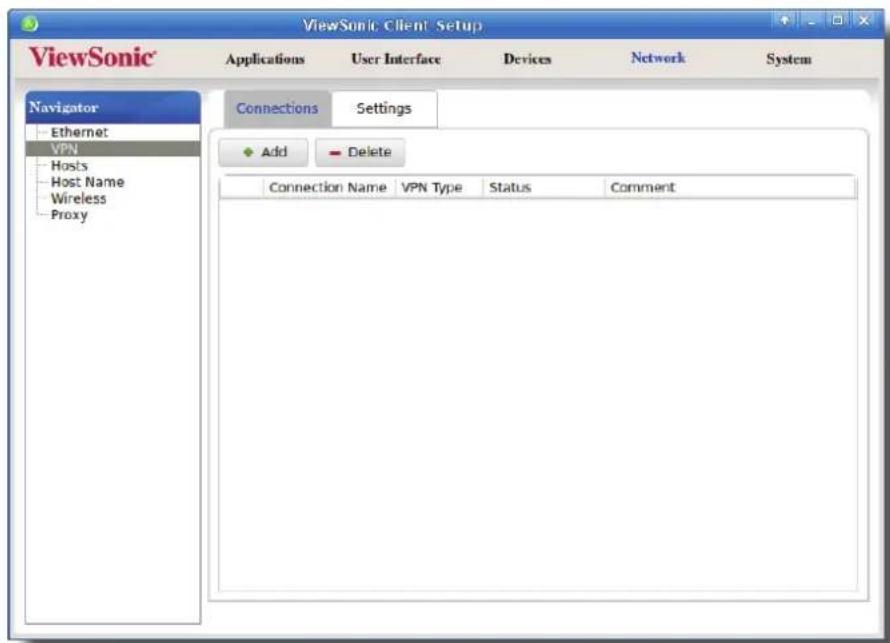
Task: Minimize the ViewSonic Client Setup window
Action: click(x=812, y=21)
